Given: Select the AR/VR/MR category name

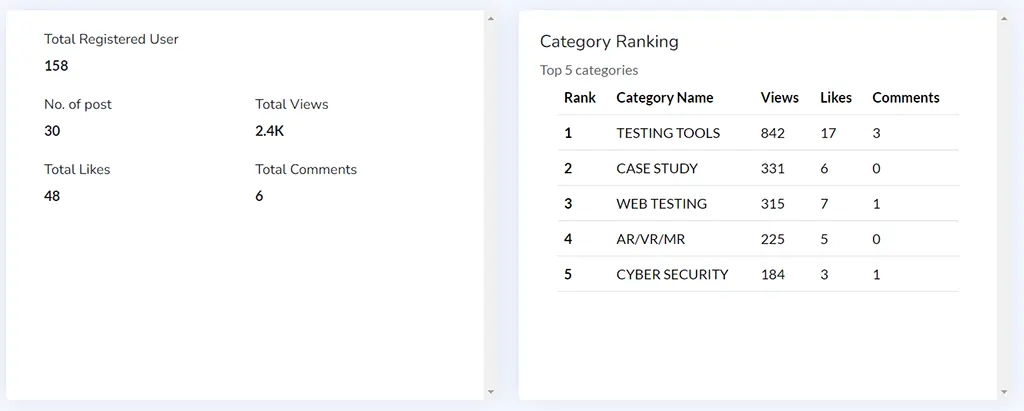Looking at the screenshot, I should (650, 239).
